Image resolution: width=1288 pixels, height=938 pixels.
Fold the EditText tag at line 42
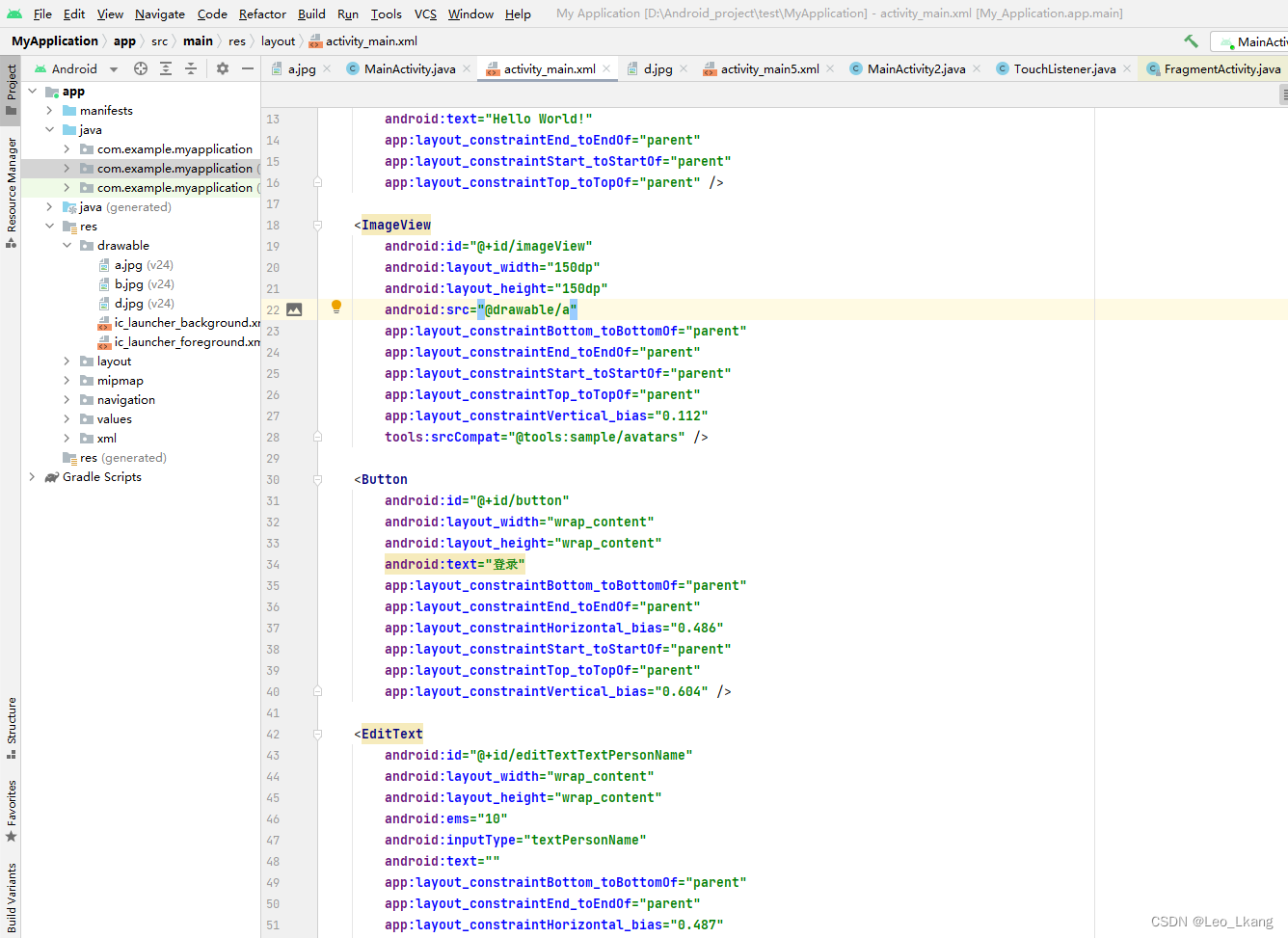pyautogui.click(x=317, y=734)
